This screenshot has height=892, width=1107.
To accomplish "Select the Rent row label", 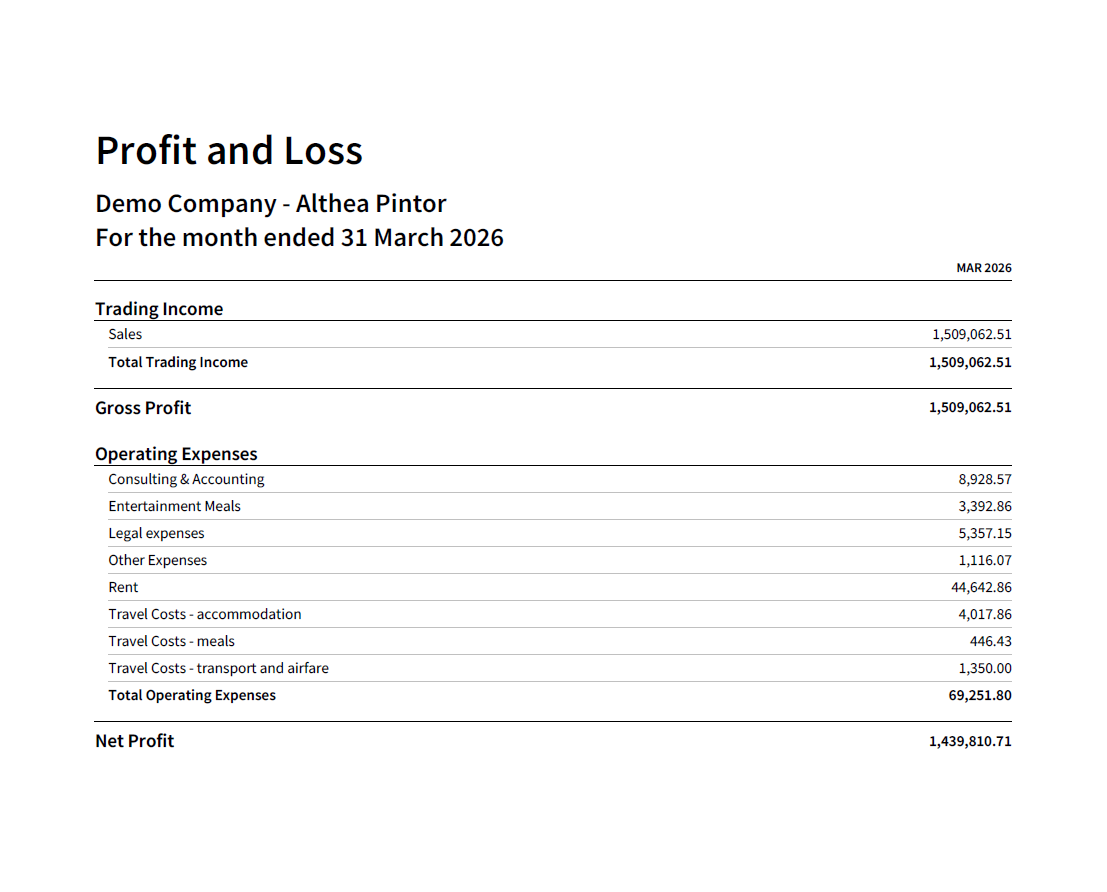I will [123, 587].
